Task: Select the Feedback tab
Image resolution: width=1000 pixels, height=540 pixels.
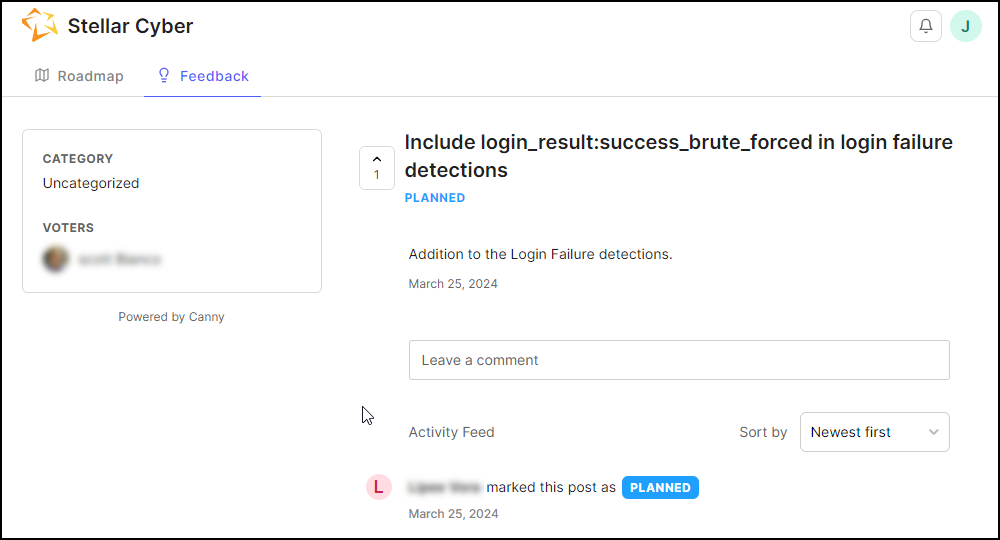Action: pos(202,76)
